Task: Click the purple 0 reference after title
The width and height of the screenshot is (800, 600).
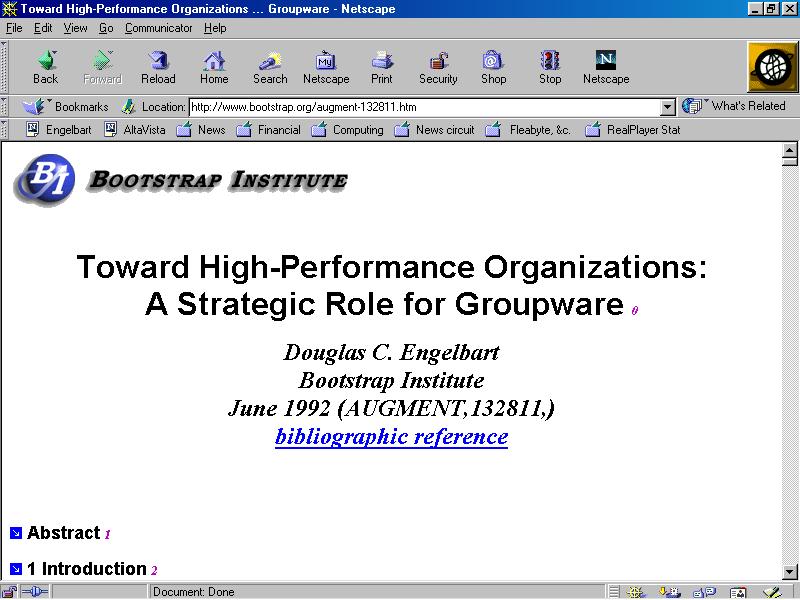Action: point(635,310)
